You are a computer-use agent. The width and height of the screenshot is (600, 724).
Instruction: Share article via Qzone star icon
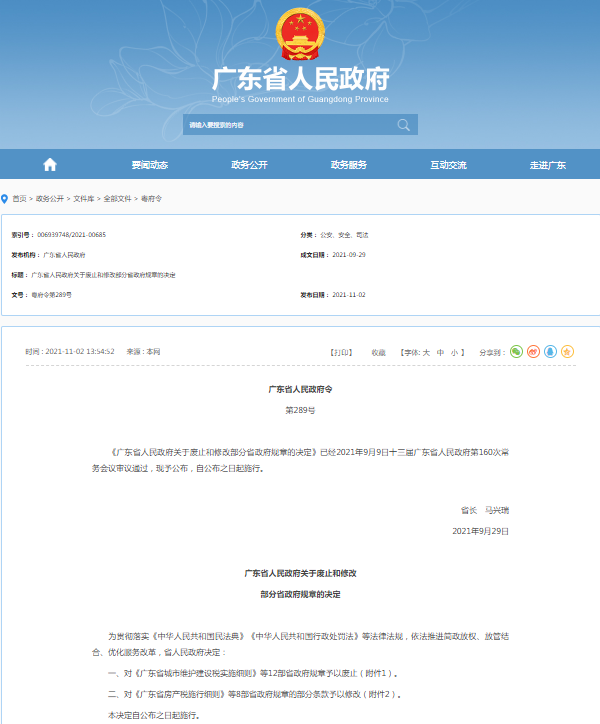567,352
